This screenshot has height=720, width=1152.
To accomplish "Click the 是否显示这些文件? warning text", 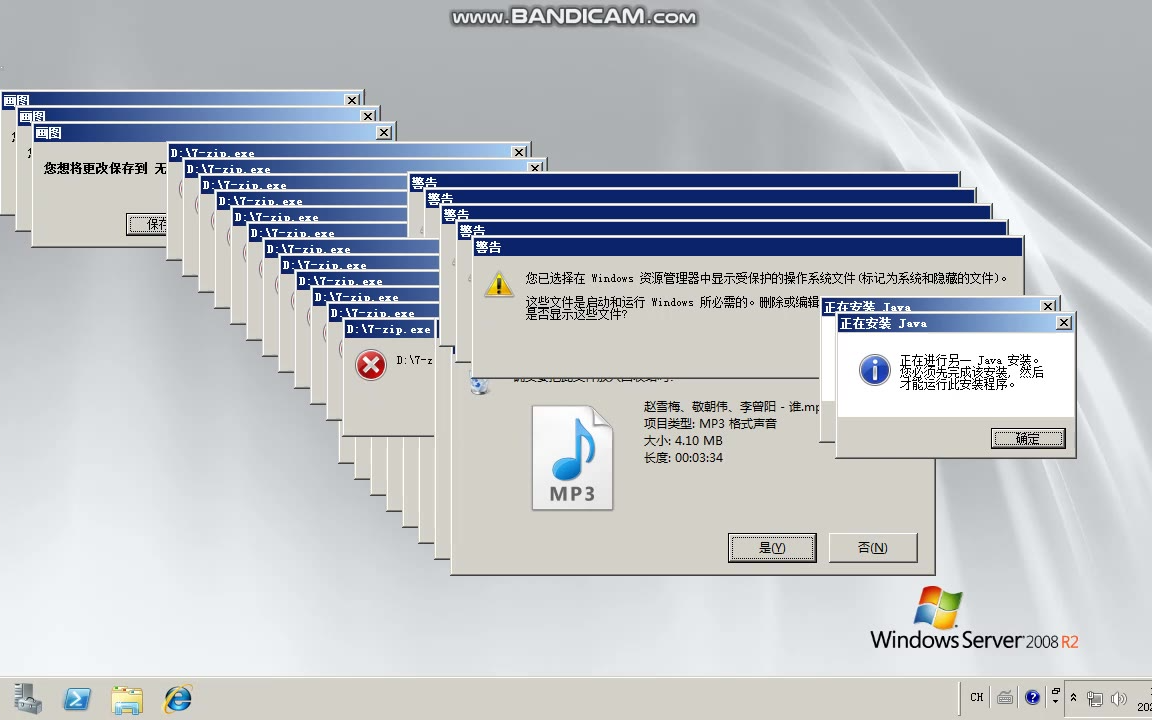I will click(576, 314).
